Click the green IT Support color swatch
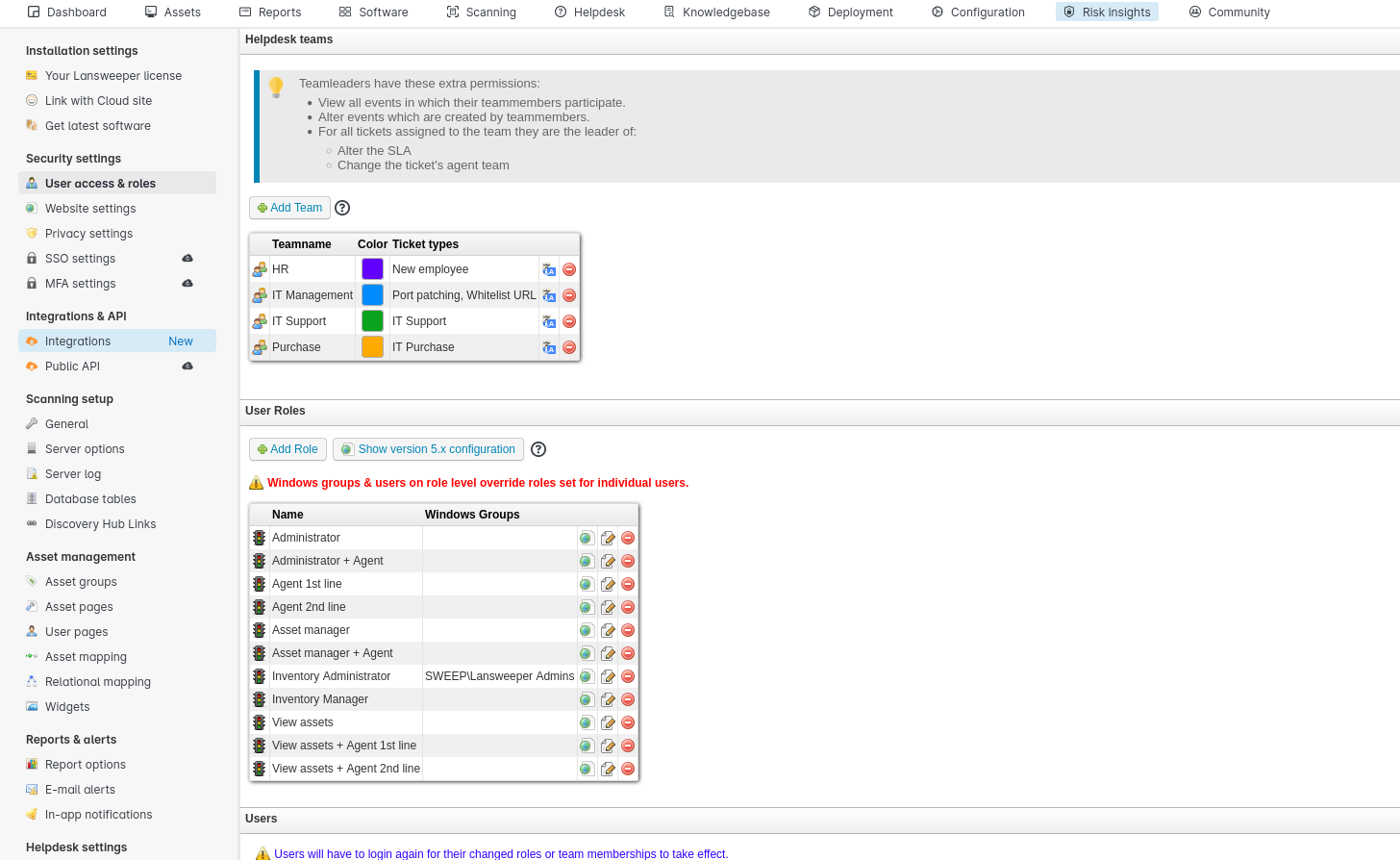Viewport: 1400px width, 860px height. (x=372, y=321)
